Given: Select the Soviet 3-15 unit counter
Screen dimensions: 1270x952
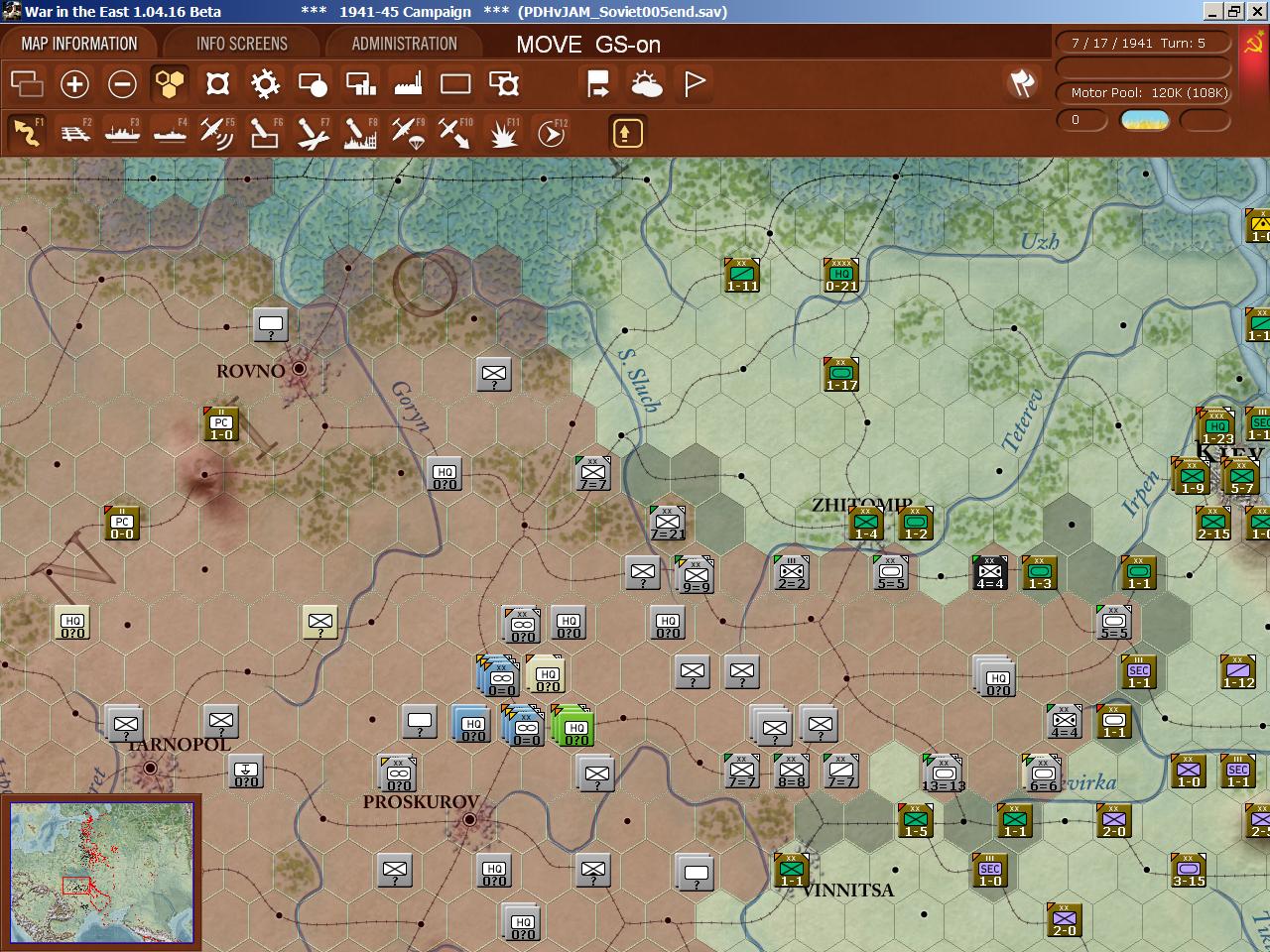Looking at the screenshot, I should (x=1189, y=870).
